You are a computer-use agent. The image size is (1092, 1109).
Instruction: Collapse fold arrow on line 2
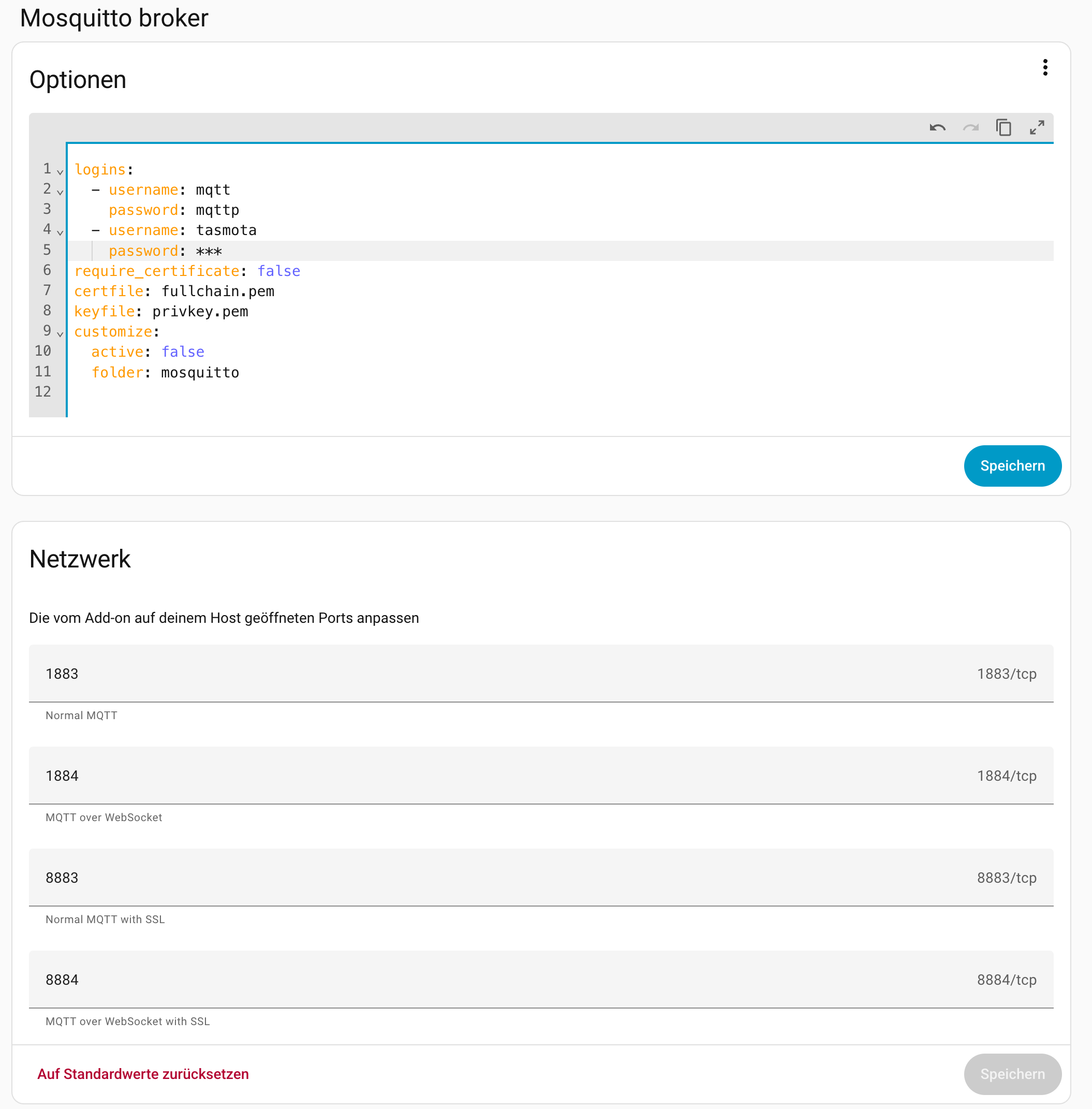[60, 191]
